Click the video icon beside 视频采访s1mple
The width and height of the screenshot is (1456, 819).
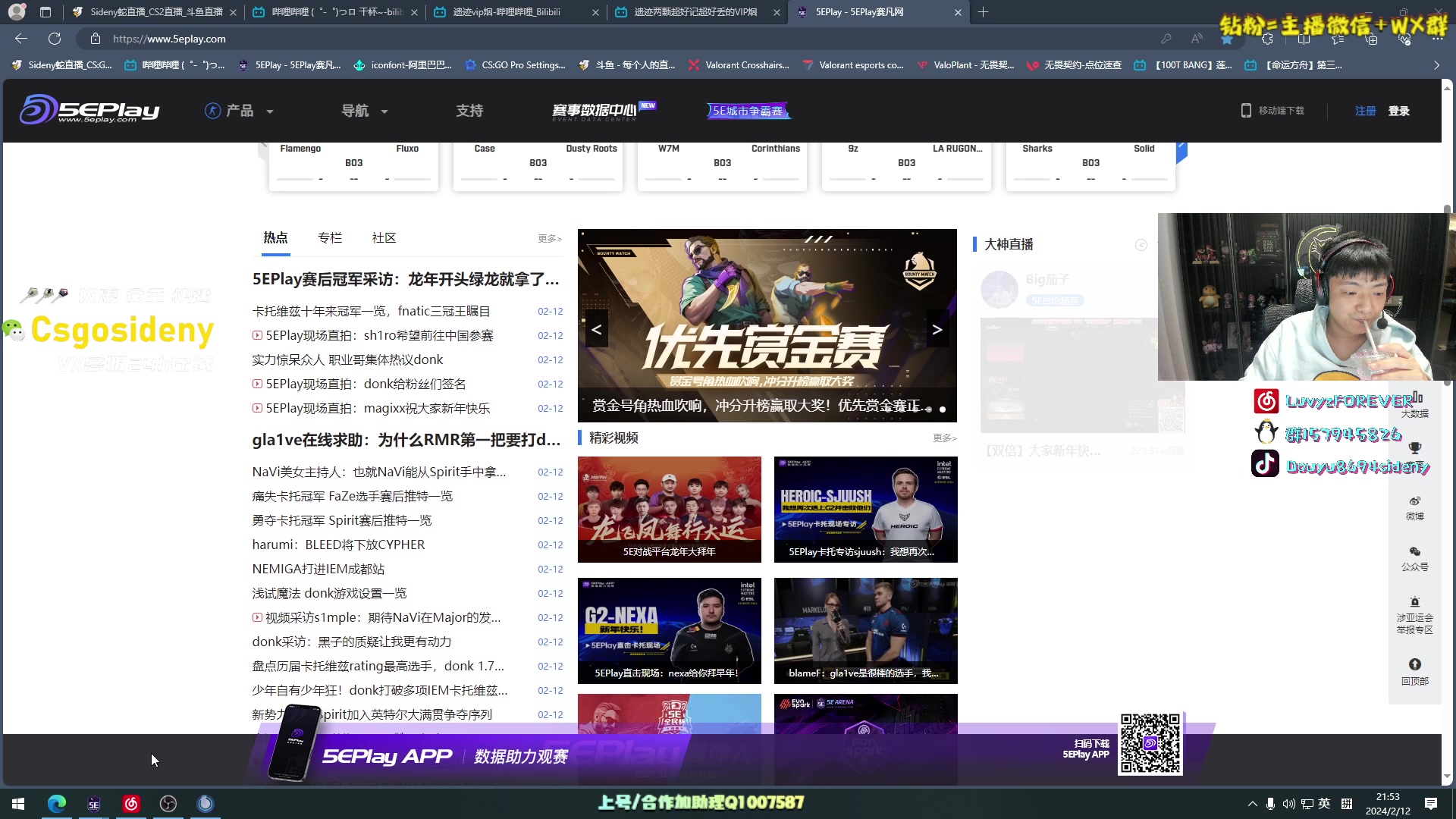point(257,617)
